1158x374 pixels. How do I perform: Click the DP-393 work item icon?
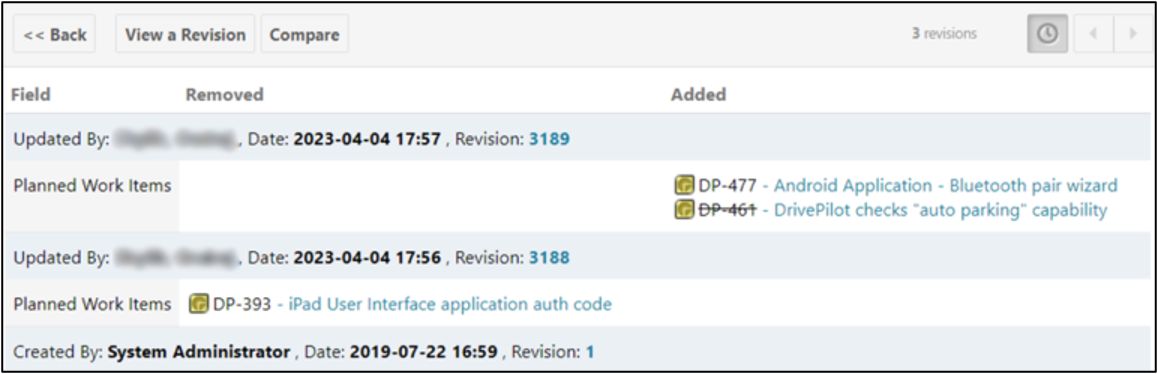tap(199, 303)
